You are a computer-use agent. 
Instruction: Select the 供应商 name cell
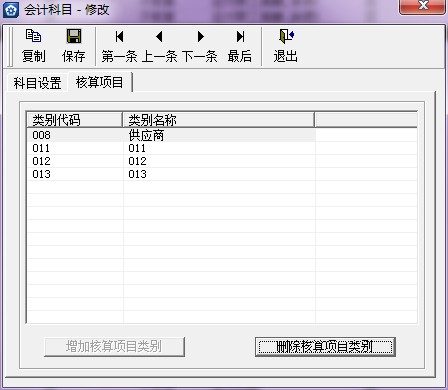(x=219, y=135)
